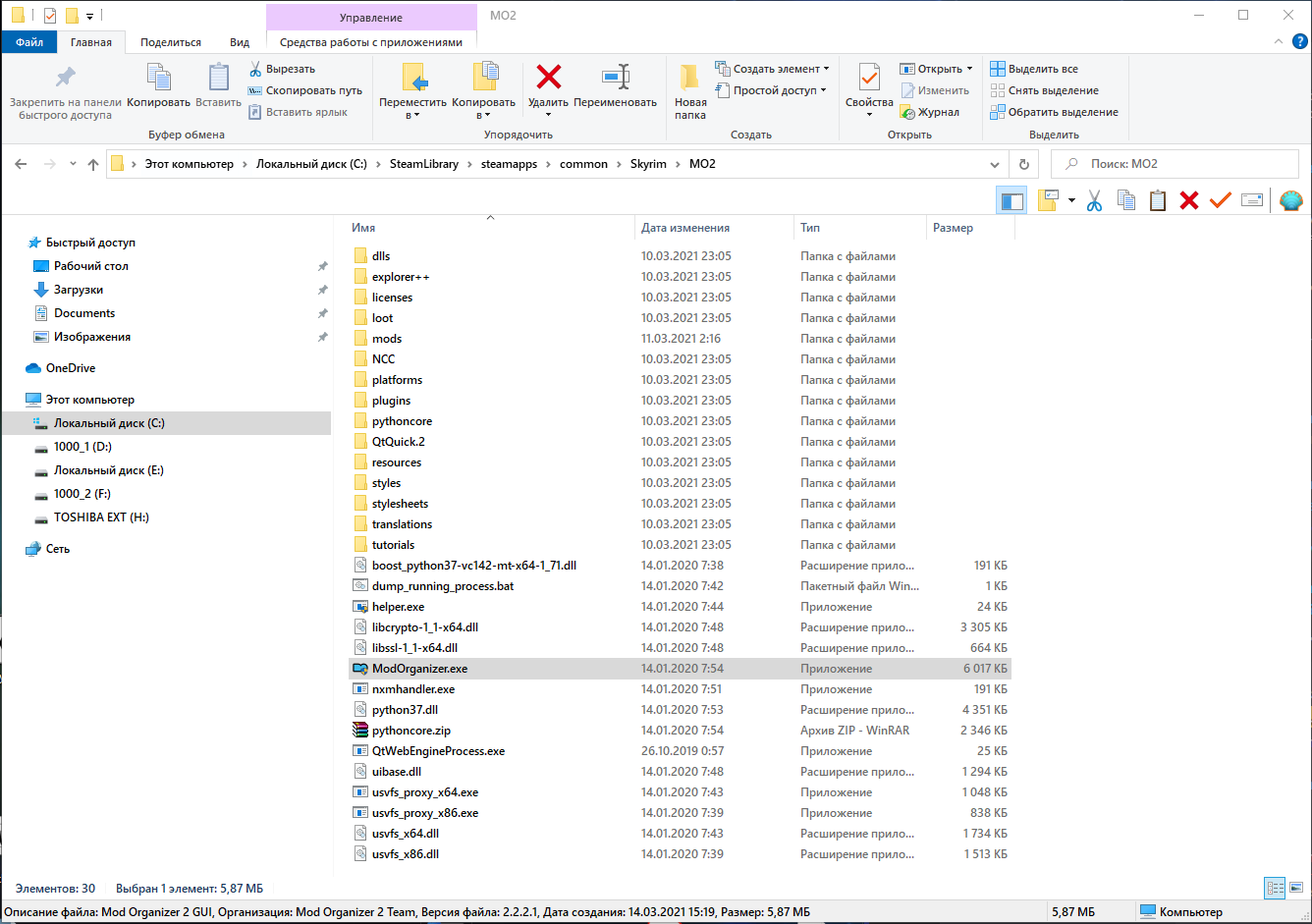Click the Skyrim breadcrumb in address bar
Screen dimensions: 1312x924
648,164
